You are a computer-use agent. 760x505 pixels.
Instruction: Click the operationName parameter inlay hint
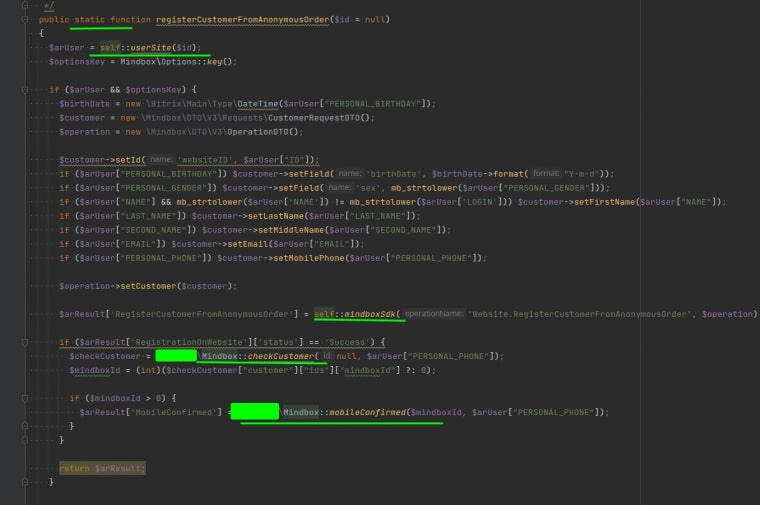pos(434,314)
